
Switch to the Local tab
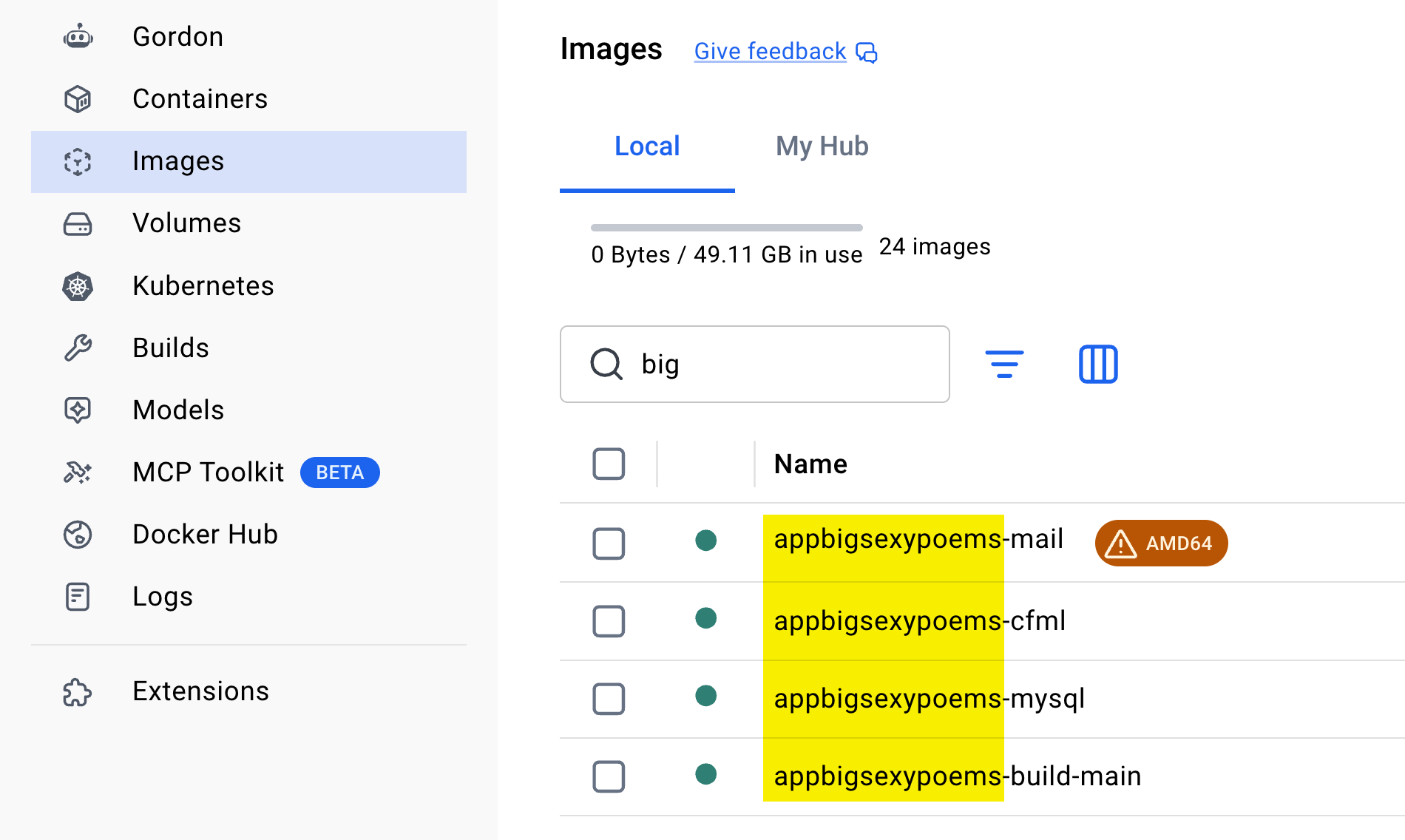(x=647, y=146)
